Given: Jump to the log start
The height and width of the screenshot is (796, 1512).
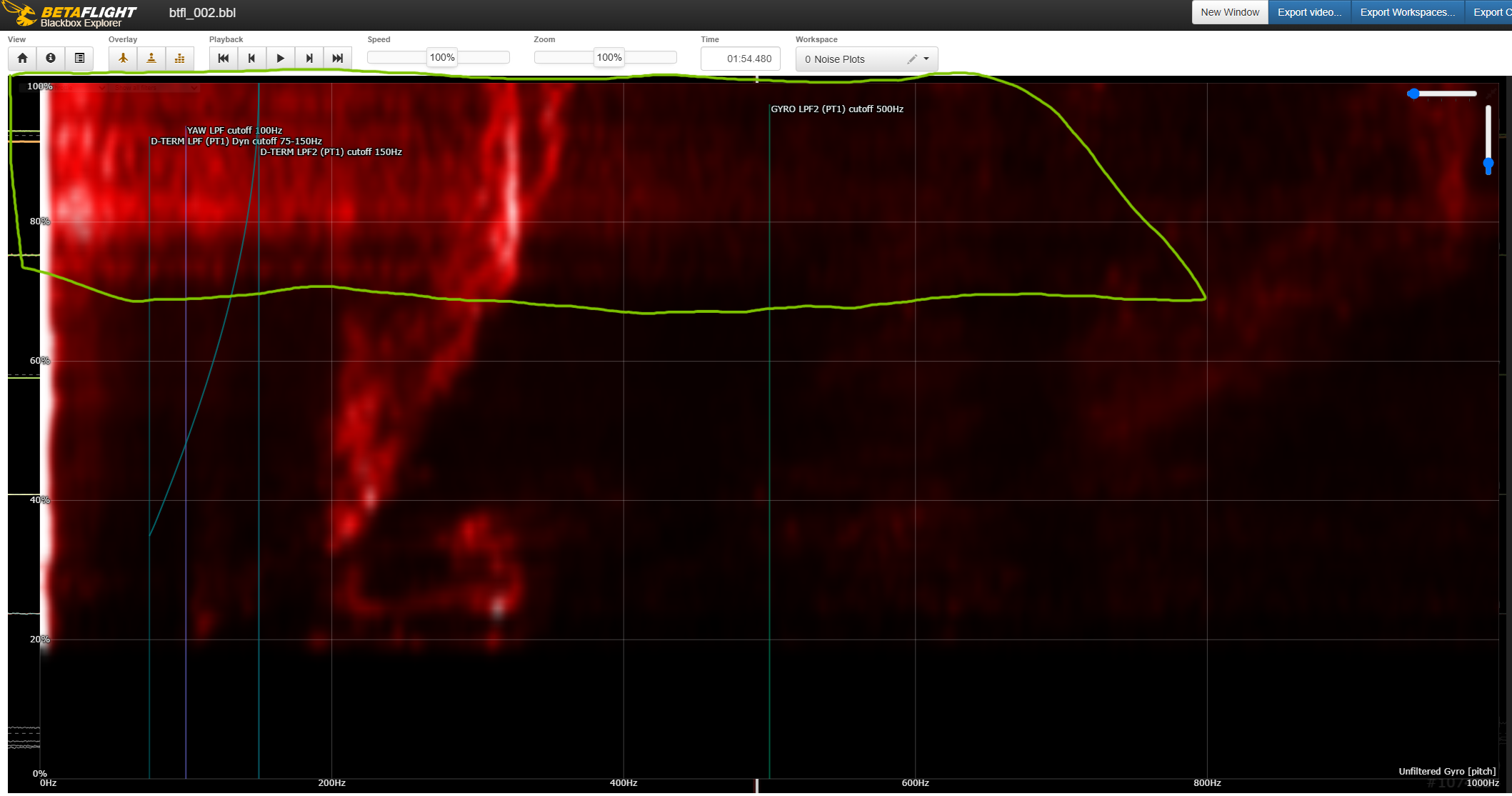Looking at the screenshot, I should tap(224, 59).
